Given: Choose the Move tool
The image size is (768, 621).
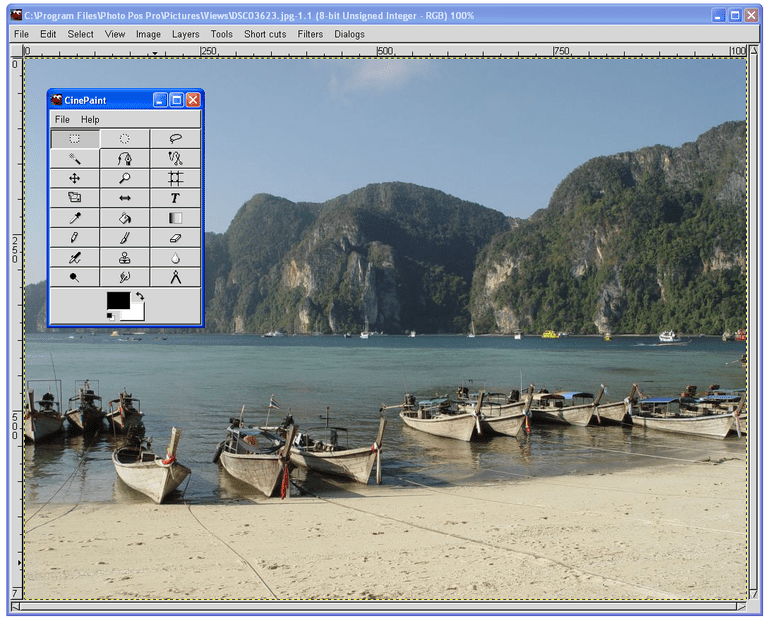Looking at the screenshot, I should pos(75,178).
